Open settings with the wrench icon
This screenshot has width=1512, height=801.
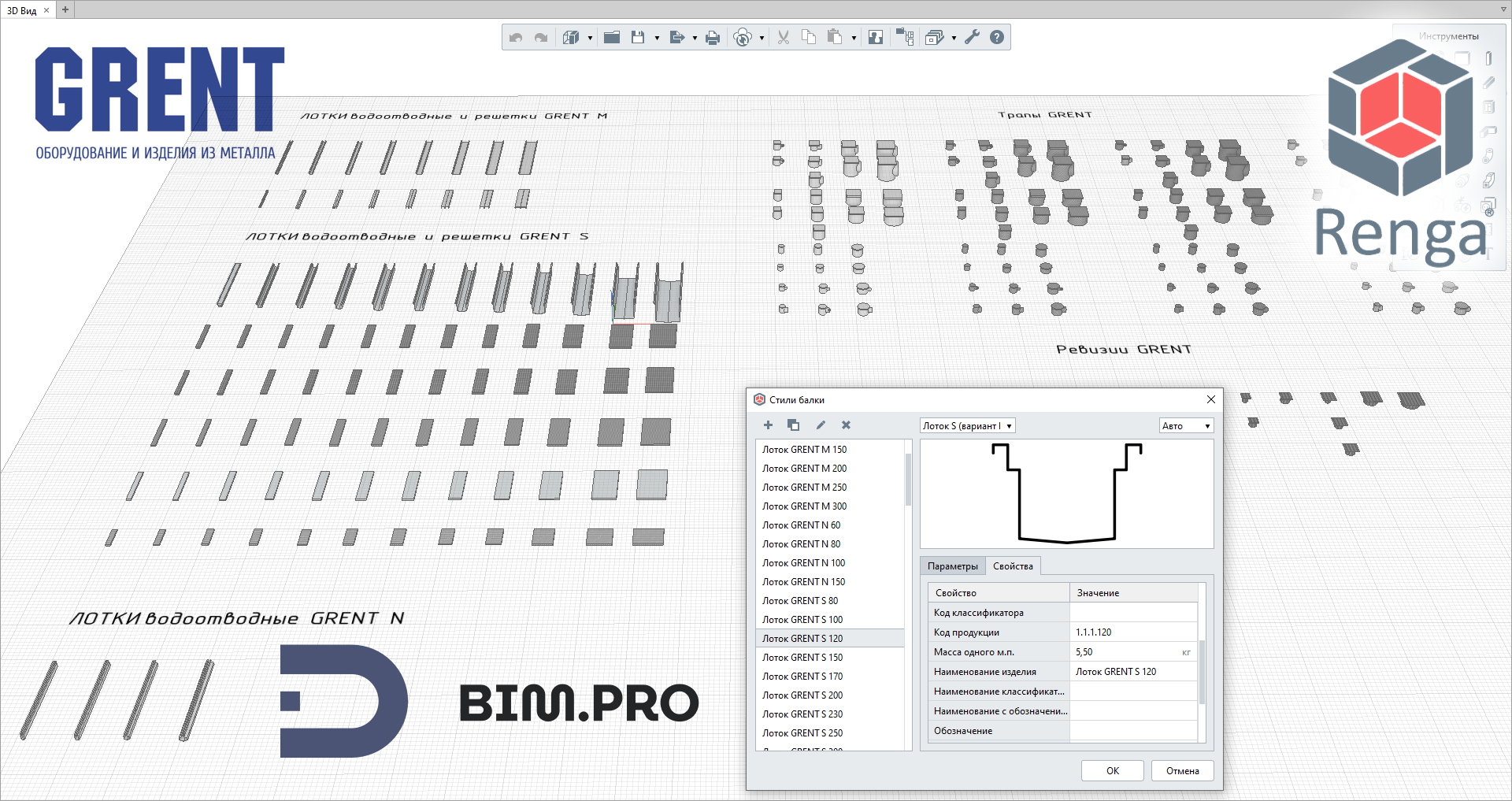coord(973,37)
